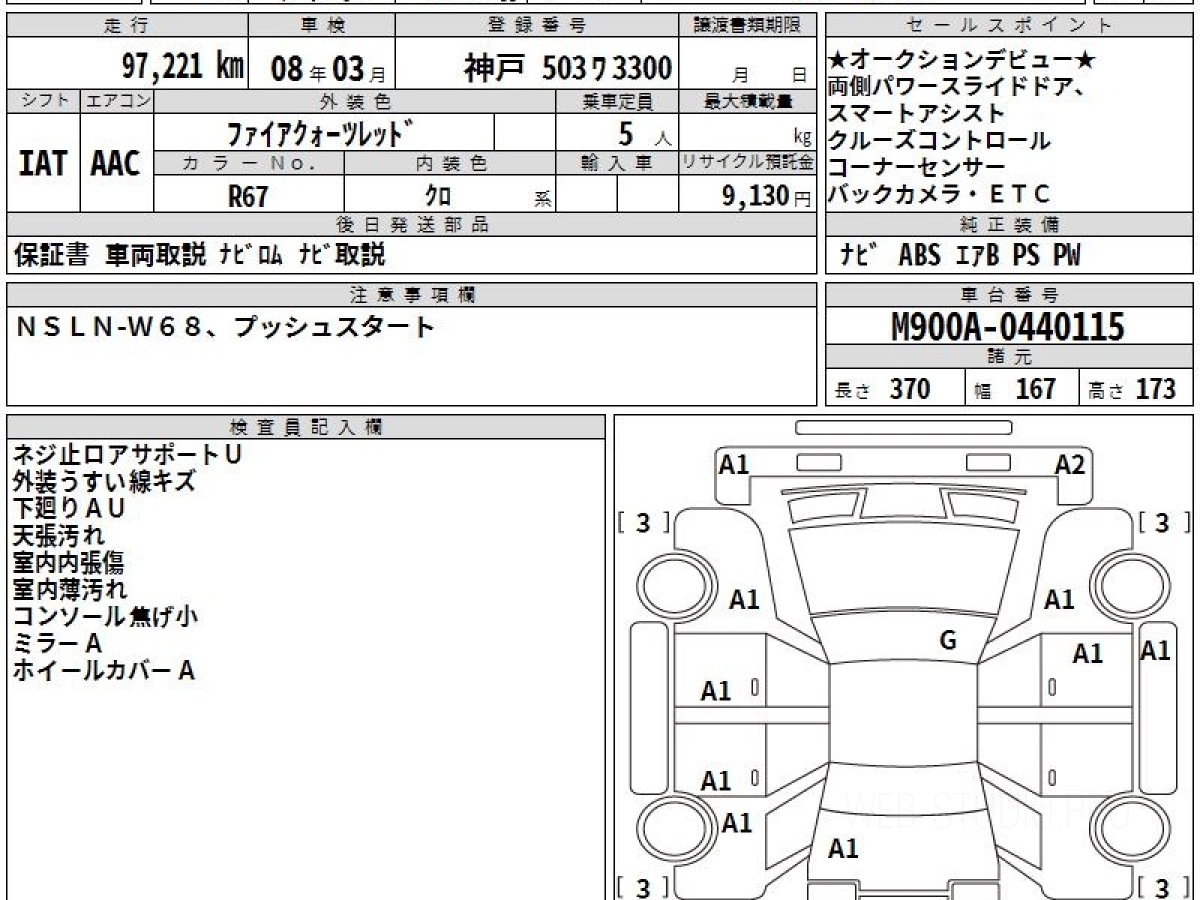
Task: Click the ★オークションデビュー★ sales point line
Action: (962, 61)
